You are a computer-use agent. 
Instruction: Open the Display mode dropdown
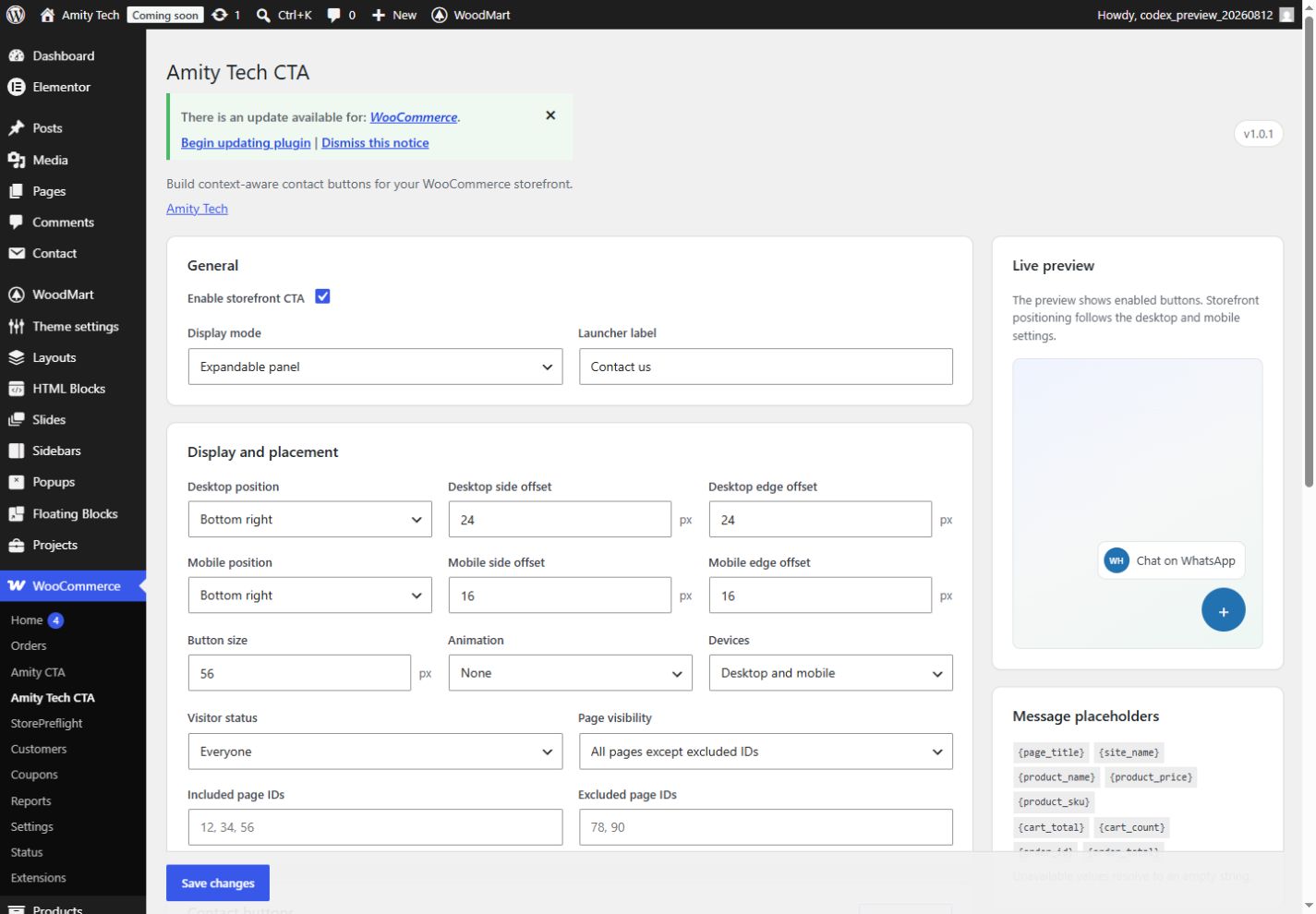[x=375, y=367]
